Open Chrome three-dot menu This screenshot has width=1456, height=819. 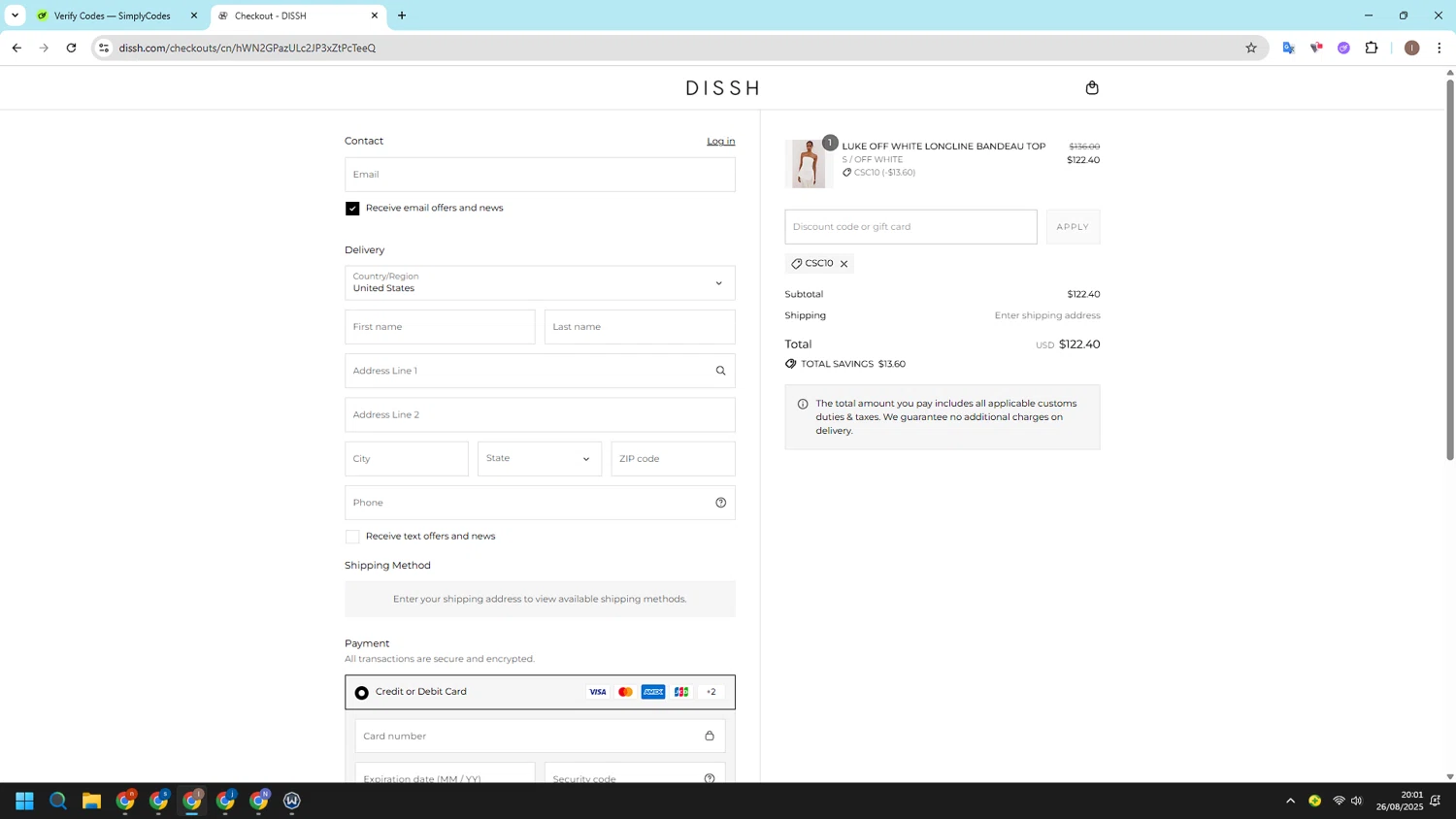[1439, 48]
